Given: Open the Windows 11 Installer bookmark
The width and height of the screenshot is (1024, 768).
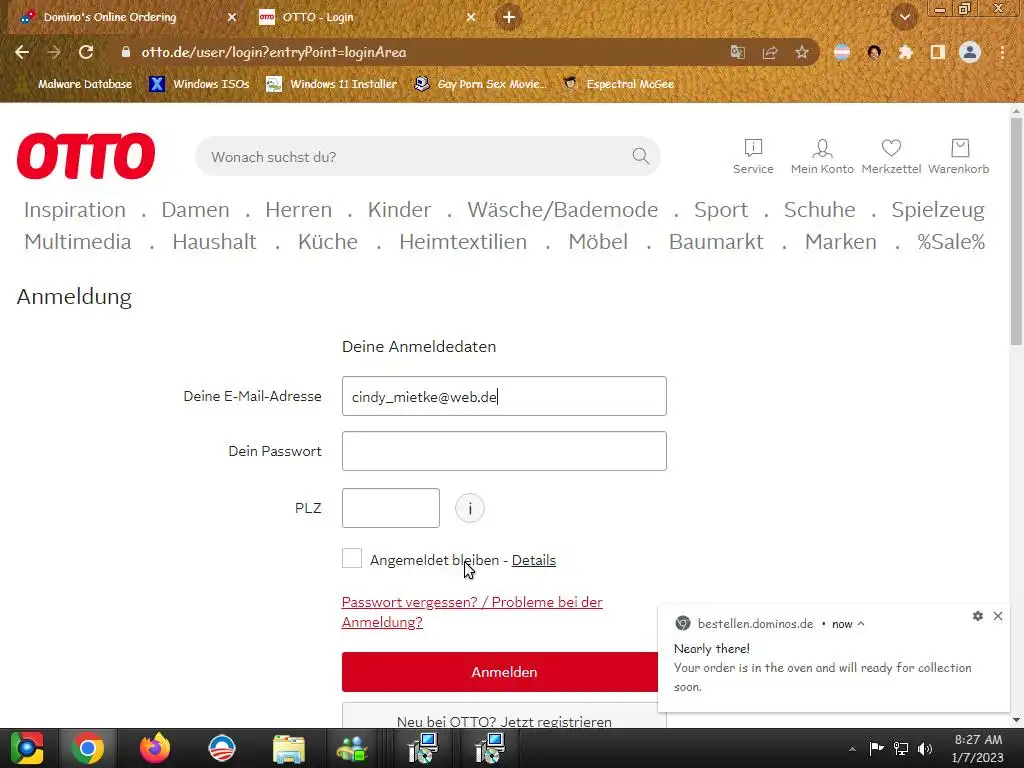Looking at the screenshot, I should (x=332, y=84).
